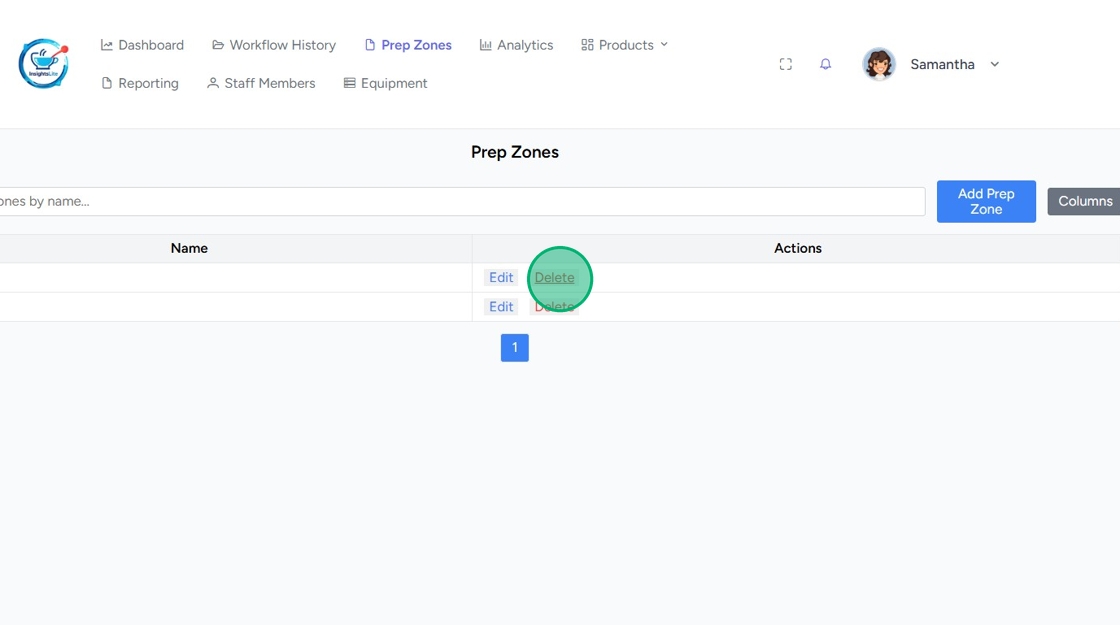Open the Equipment page
1120x625 pixels.
pyautogui.click(x=385, y=84)
